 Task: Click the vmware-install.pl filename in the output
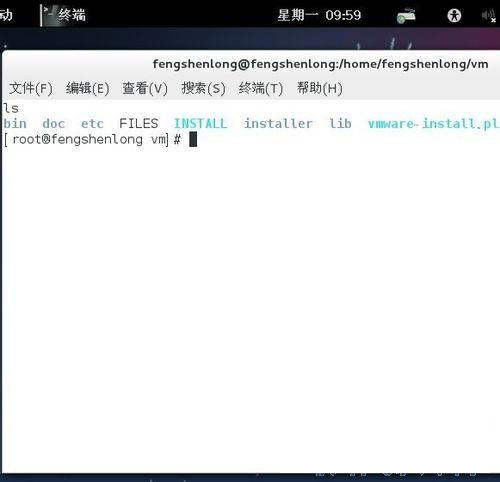point(433,124)
